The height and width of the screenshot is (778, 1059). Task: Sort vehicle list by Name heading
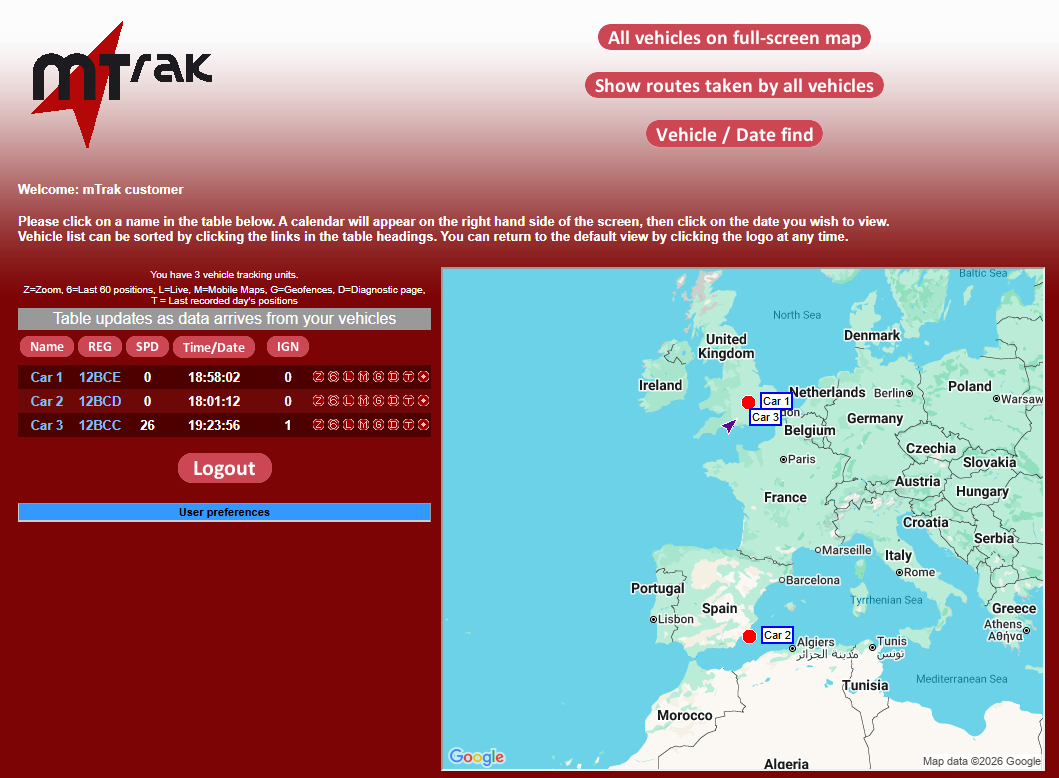(47, 347)
